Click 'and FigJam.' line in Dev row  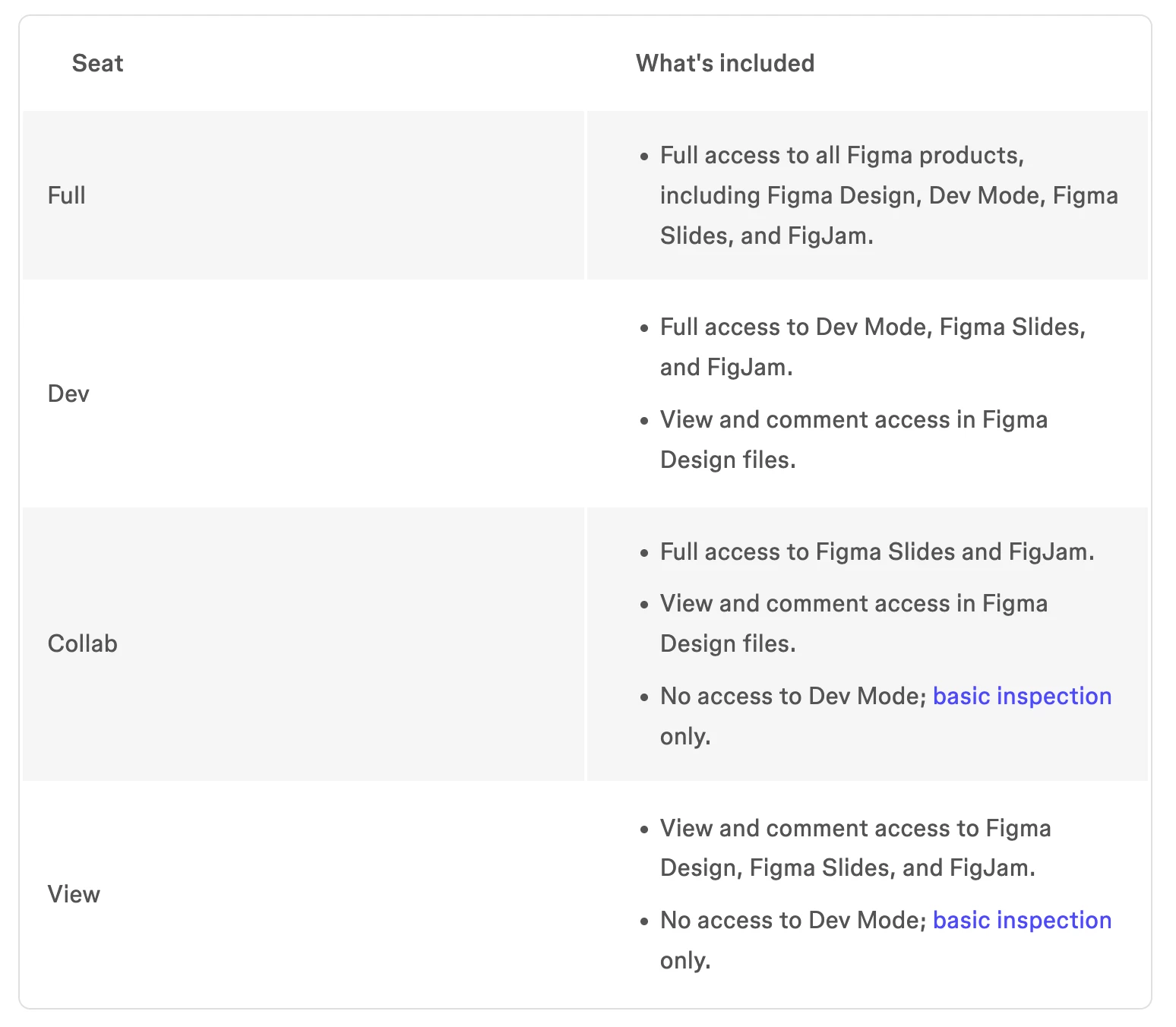pos(726,367)
